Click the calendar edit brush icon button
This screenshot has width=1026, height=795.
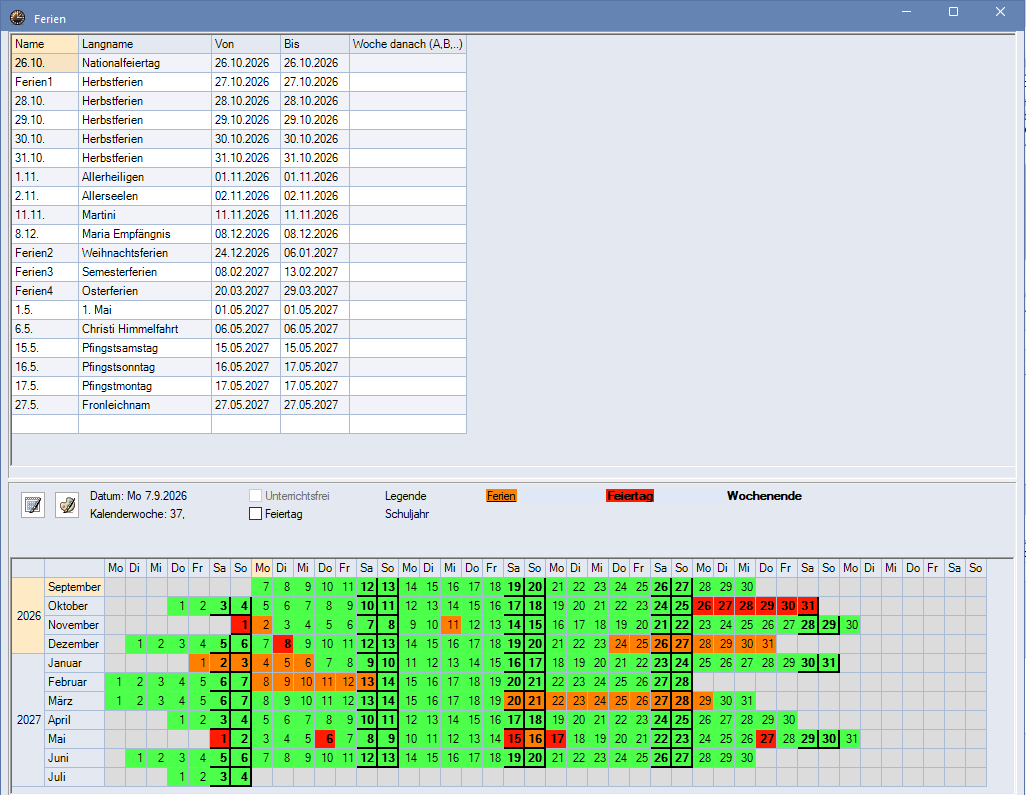(x=67, y=505)
